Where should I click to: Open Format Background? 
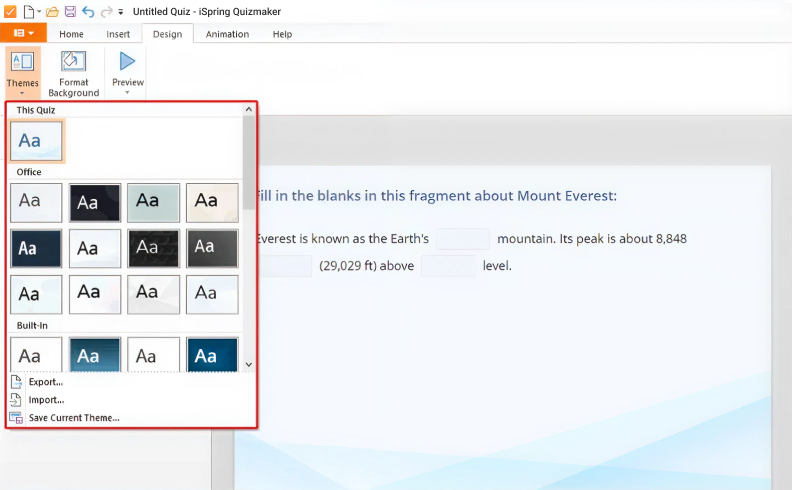74,73
